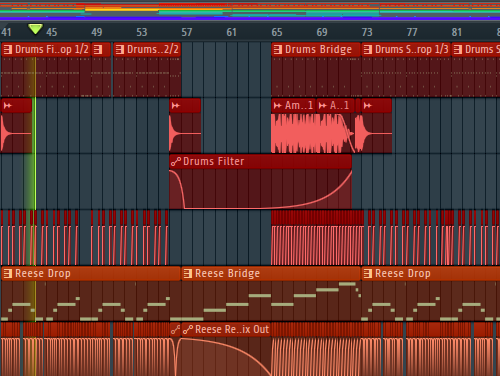Select the Reese Bridge clip title
Viewport: 500px width, 376px height.
[x=227, y=274]
